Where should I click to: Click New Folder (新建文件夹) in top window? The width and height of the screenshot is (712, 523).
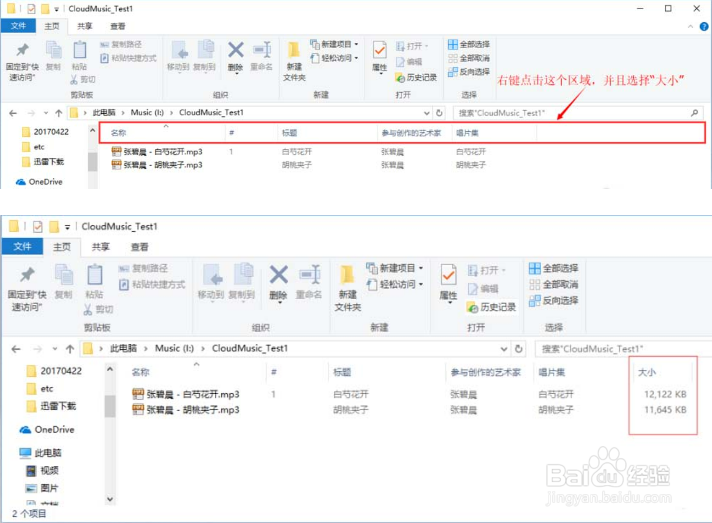point(294,61)
